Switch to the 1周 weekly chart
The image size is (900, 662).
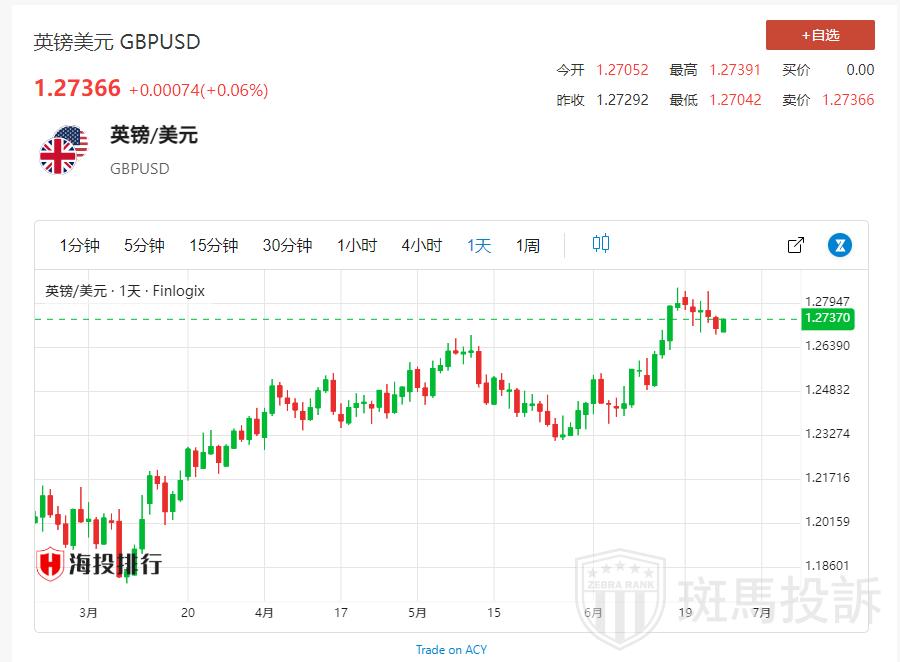click(x=528, y=245)
